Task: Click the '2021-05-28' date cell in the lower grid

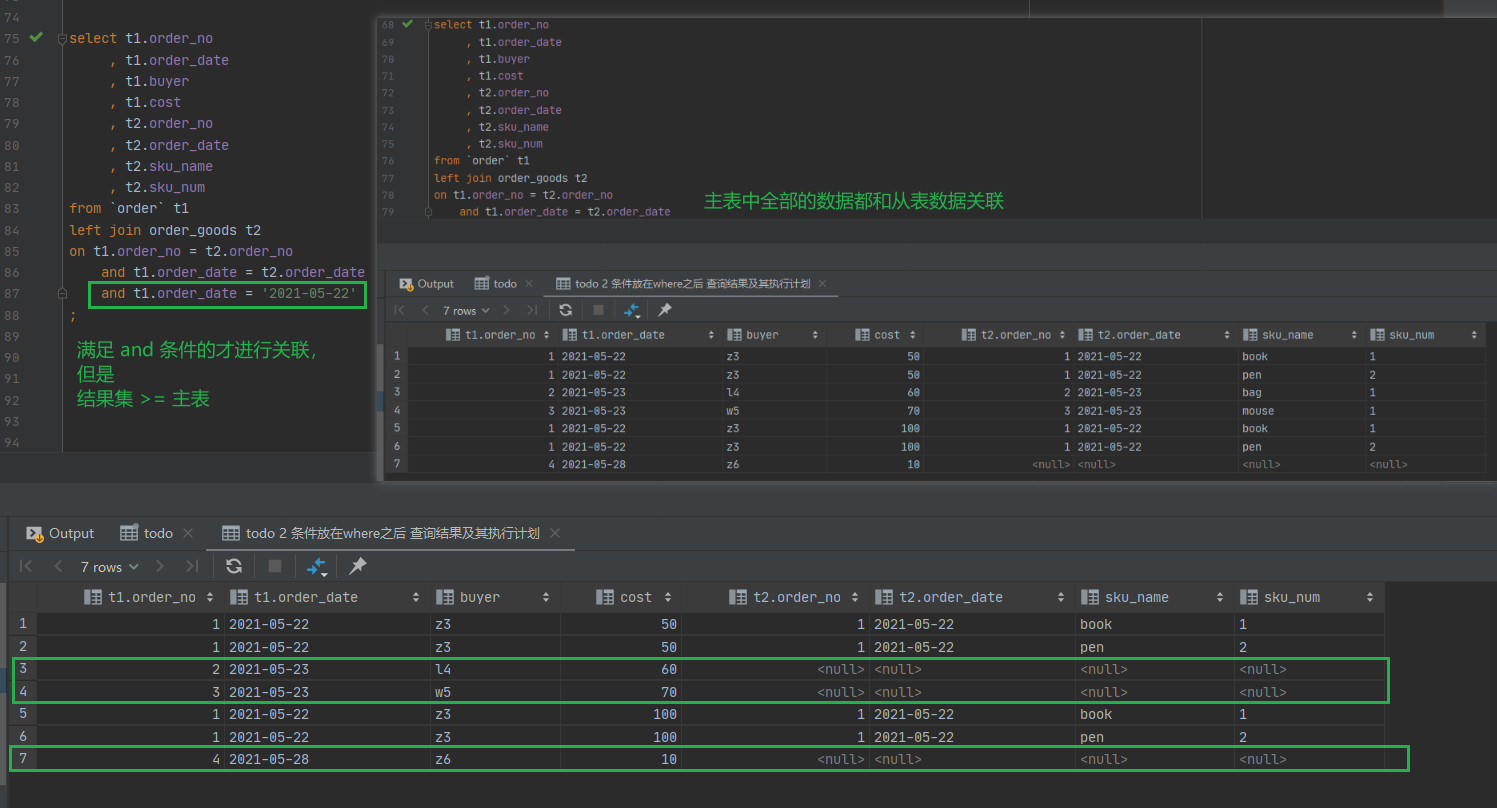Action: [325, 759]
